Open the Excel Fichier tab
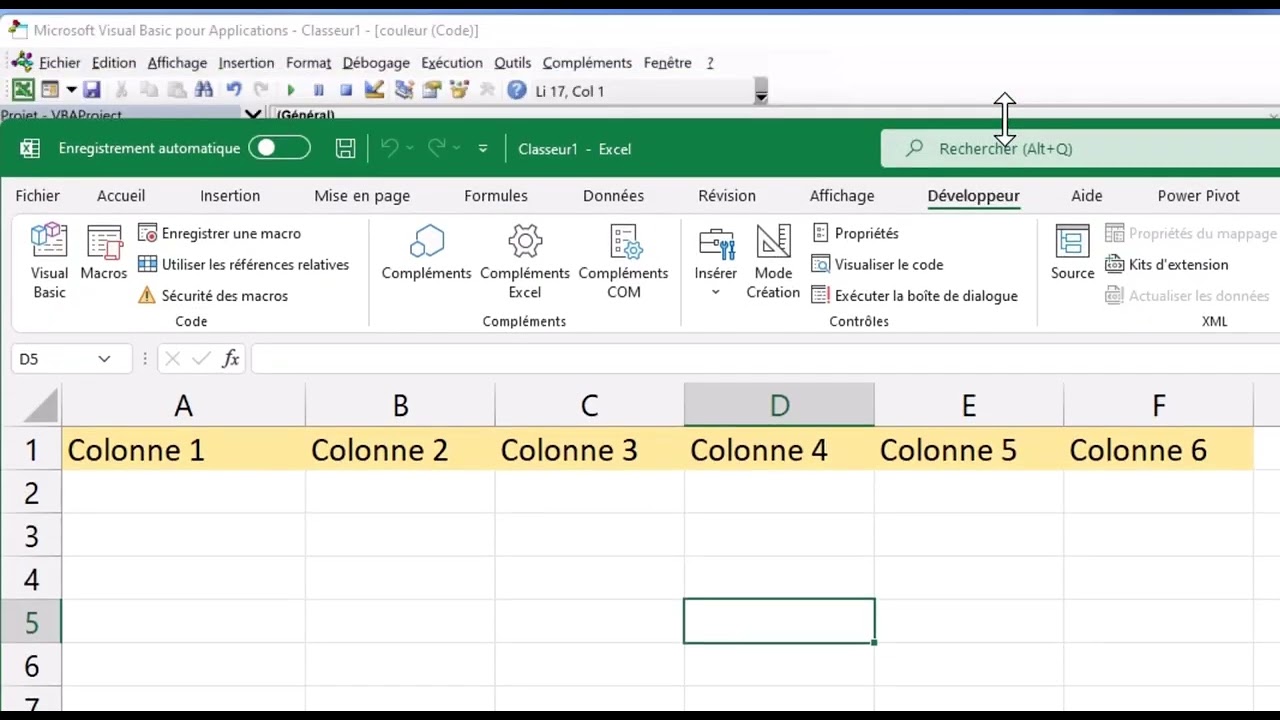The height and width of the screenshot is (720, 1280). click(x=38, y=196)
